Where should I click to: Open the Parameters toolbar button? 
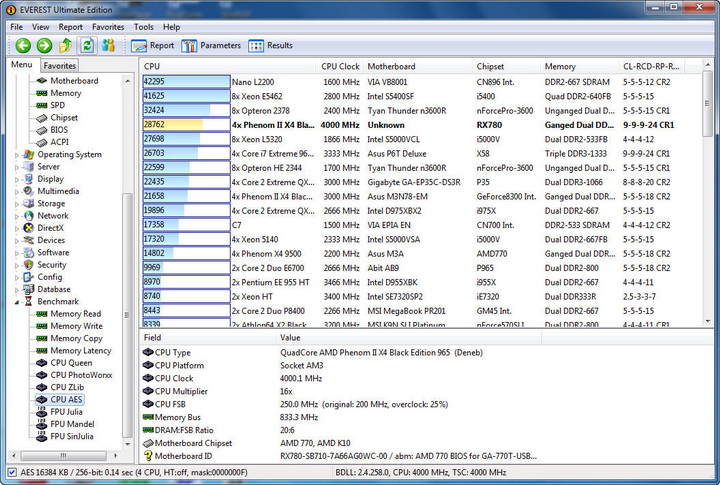[x=211, y=45]
